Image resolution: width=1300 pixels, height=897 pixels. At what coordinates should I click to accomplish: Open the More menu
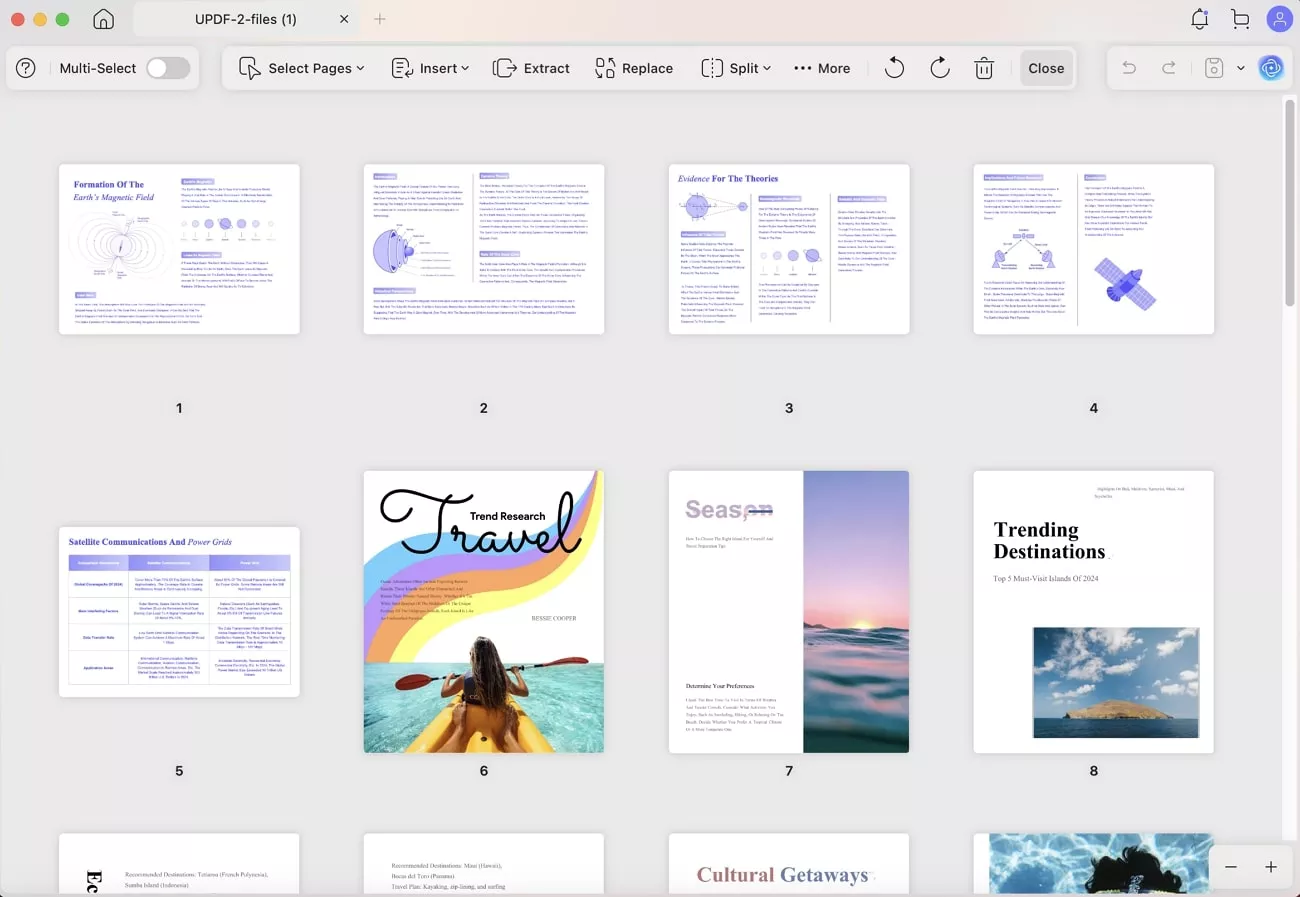[x=821, y=68]
